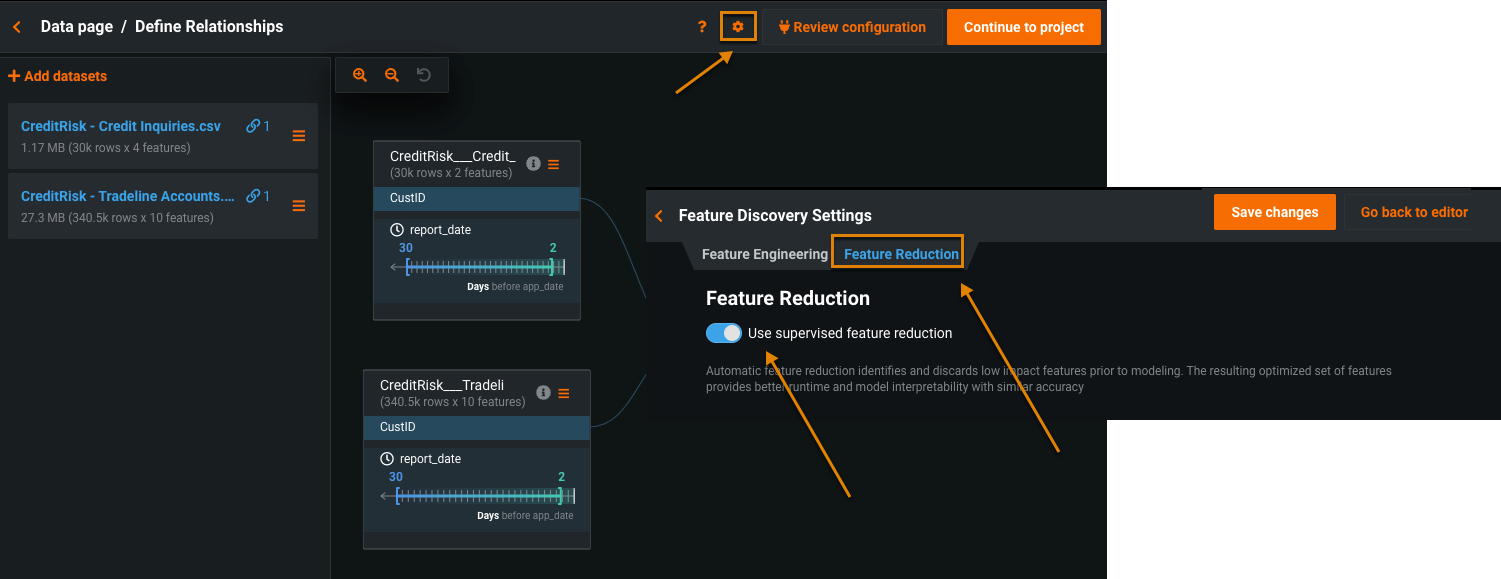Image resolution: width=1501 pixels, height=579 pixels.
Task: Click Continue to project button
Action: (x=1023, y=27)
